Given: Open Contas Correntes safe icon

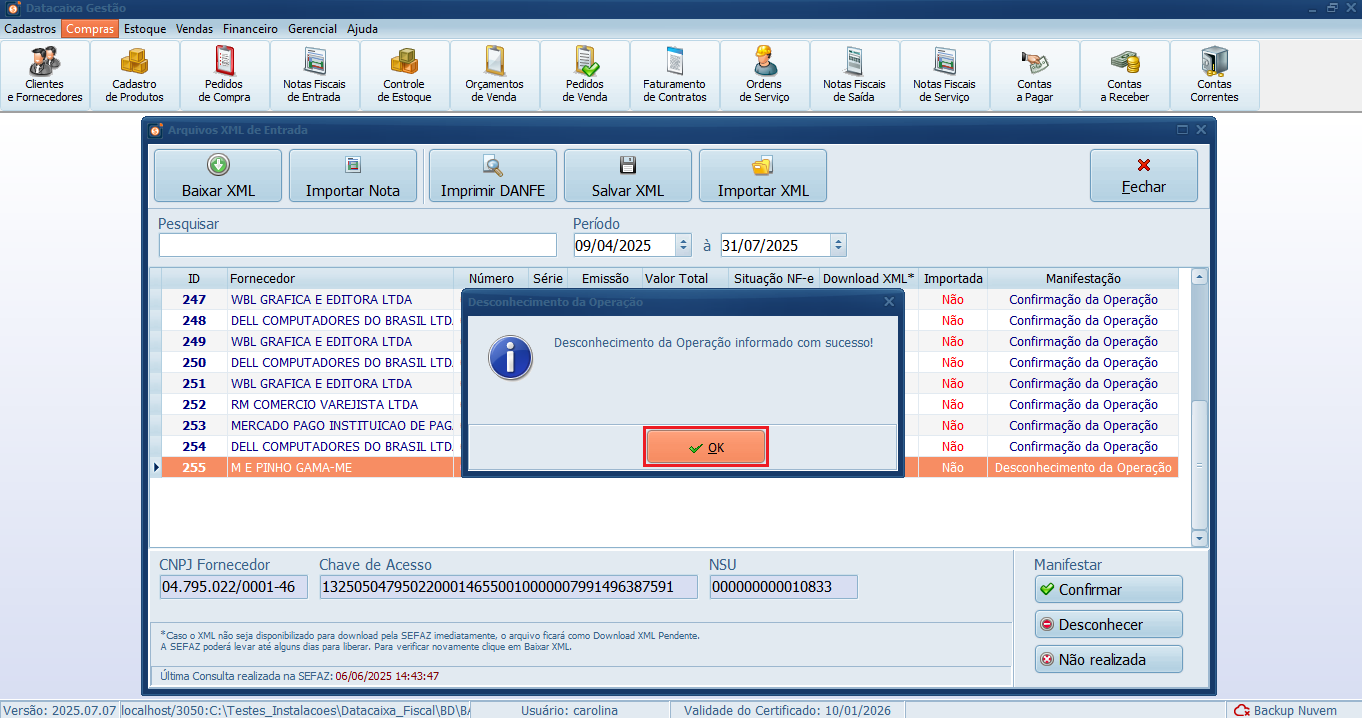Looking at the screenshot, I should 1214,75.
